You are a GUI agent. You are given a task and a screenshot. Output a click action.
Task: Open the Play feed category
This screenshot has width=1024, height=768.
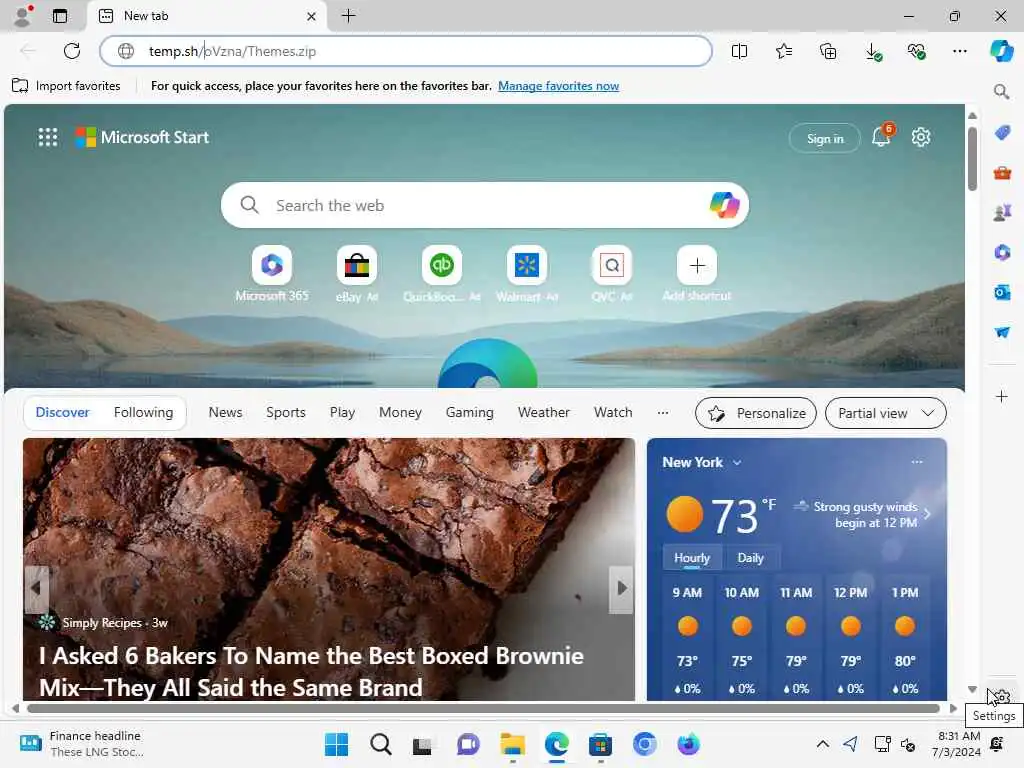click(342, 413)
